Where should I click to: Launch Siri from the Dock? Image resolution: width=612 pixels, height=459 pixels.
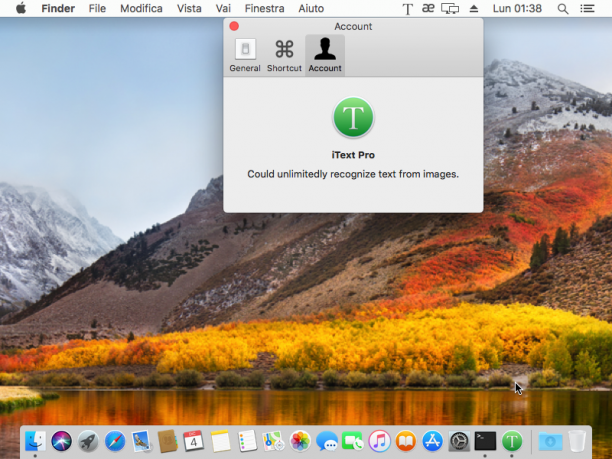click(62, 441)
